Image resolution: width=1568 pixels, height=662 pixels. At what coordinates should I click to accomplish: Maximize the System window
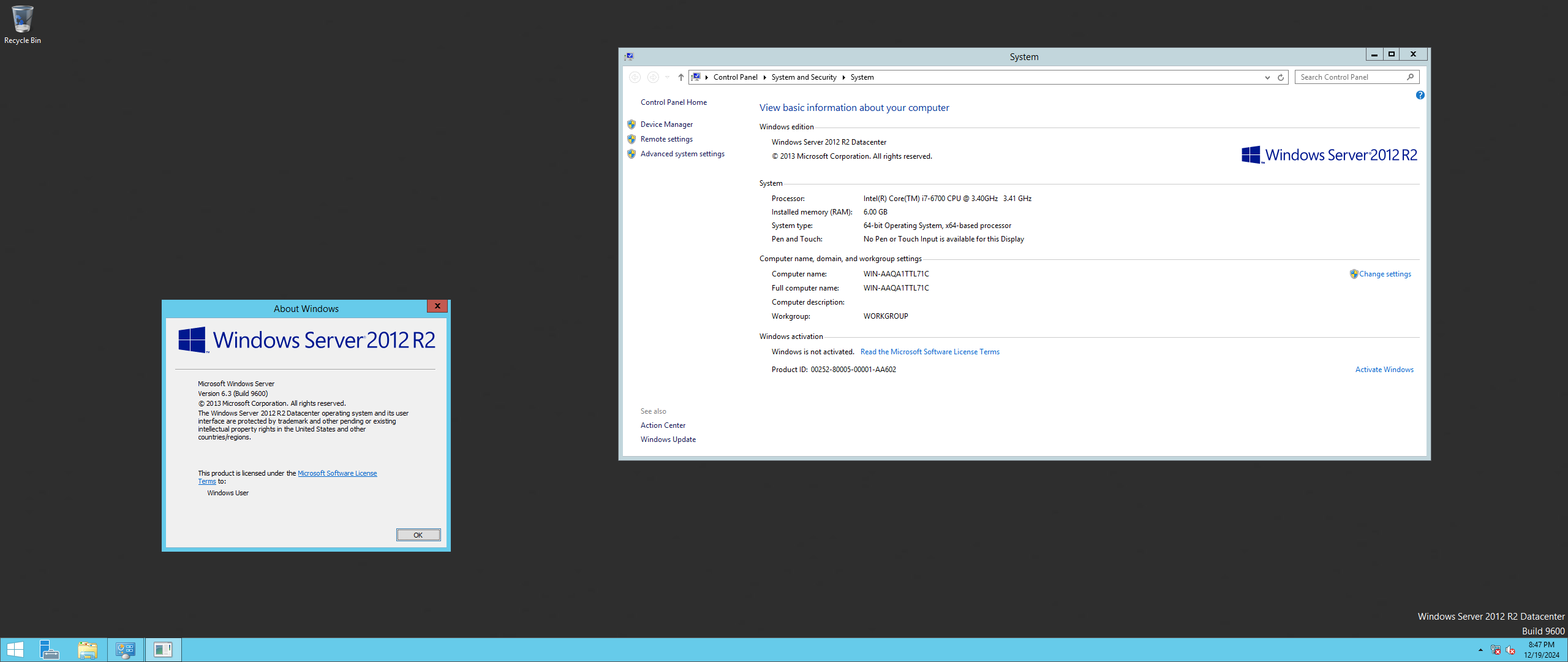(1391, 55)
